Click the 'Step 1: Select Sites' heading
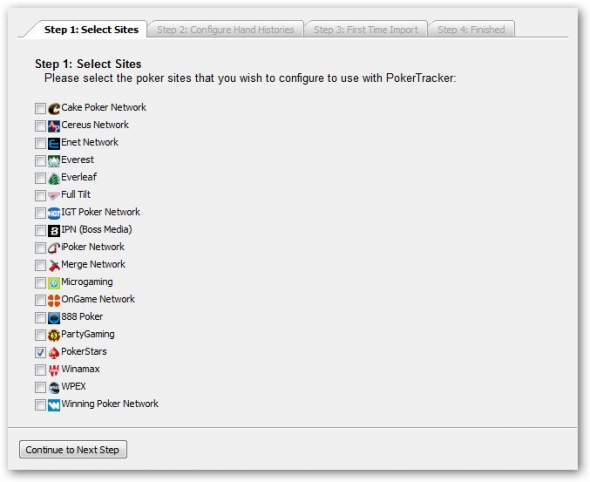590x482 pixels. [x=88, y=64]
